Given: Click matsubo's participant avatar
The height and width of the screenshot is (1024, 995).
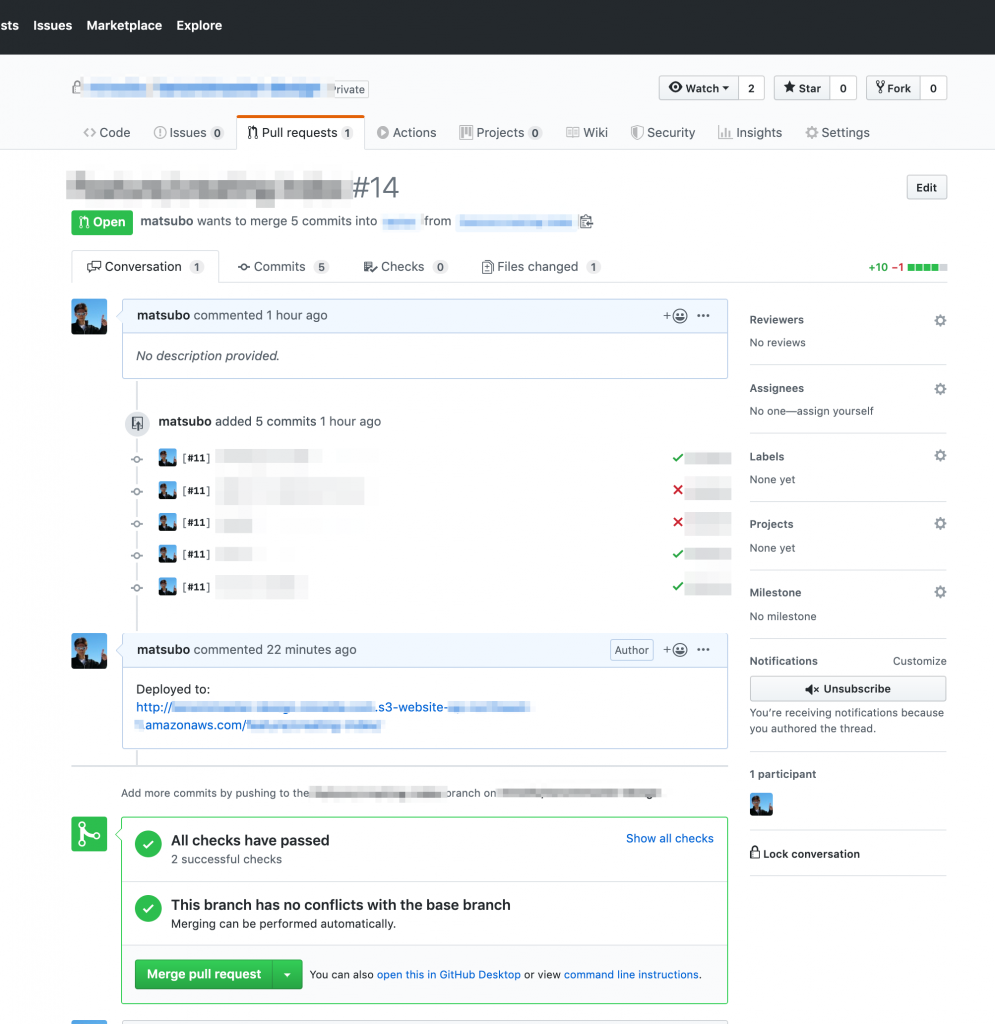Looking at the screenshot, I should point(761,803).
